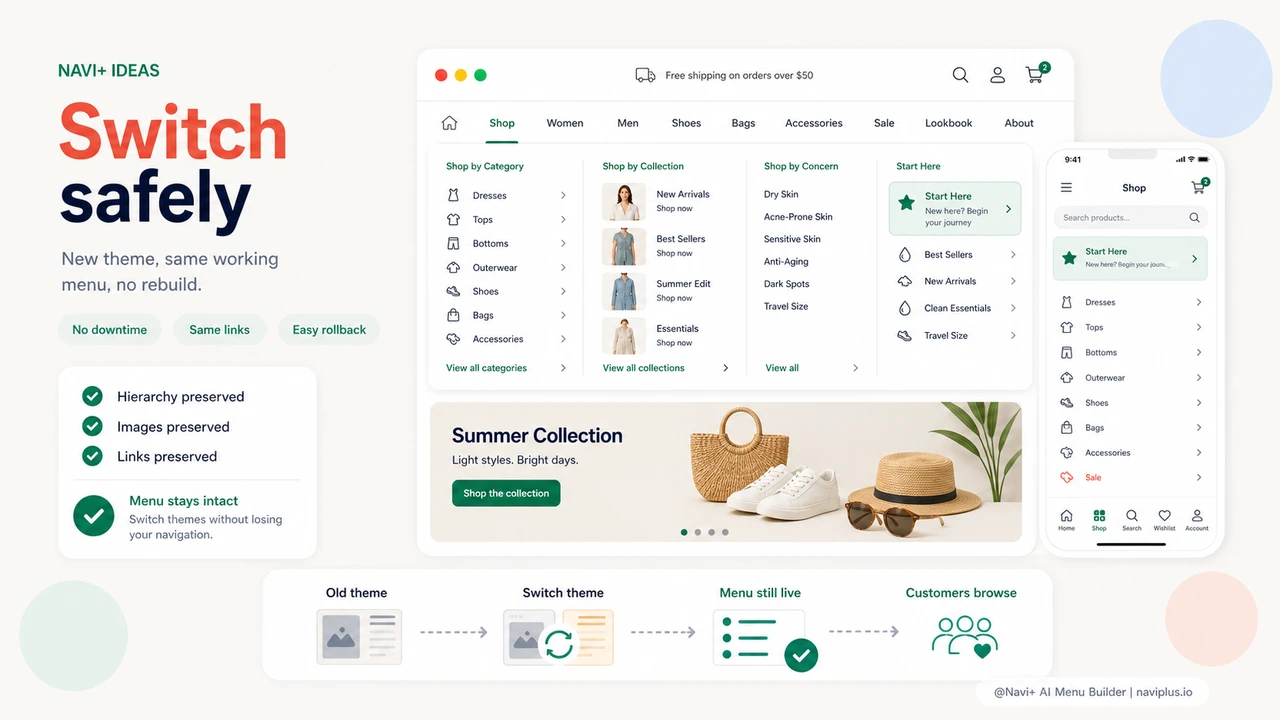The width and height of the screenshot is (1280, 720).
Task: Click the Shoes icon in desktop category list
Action: 453,291
